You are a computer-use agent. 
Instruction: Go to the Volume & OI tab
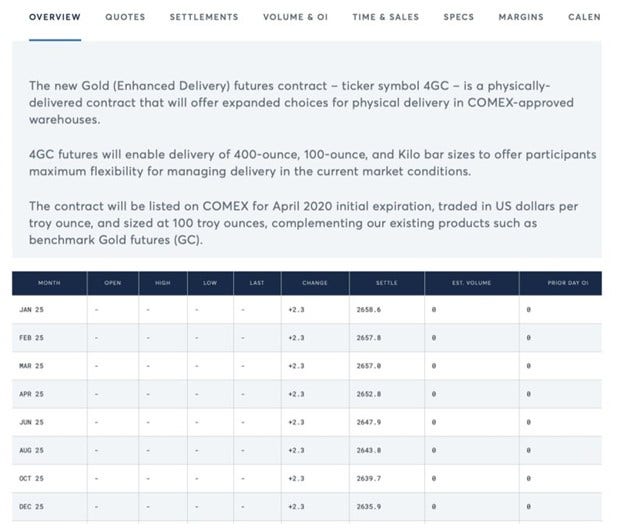pyautogui.click(x=295, y=17)
